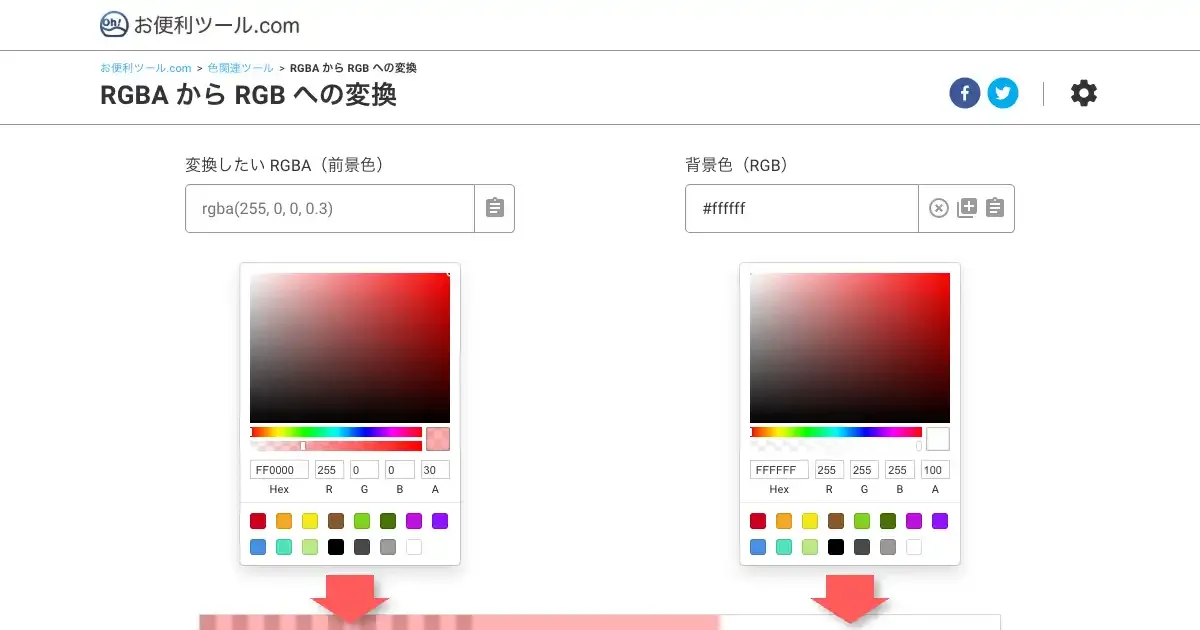Click the alpha field showing 30
This screenshot has width=1200, height=630.
pyautogui.click(x=435, y=470)
